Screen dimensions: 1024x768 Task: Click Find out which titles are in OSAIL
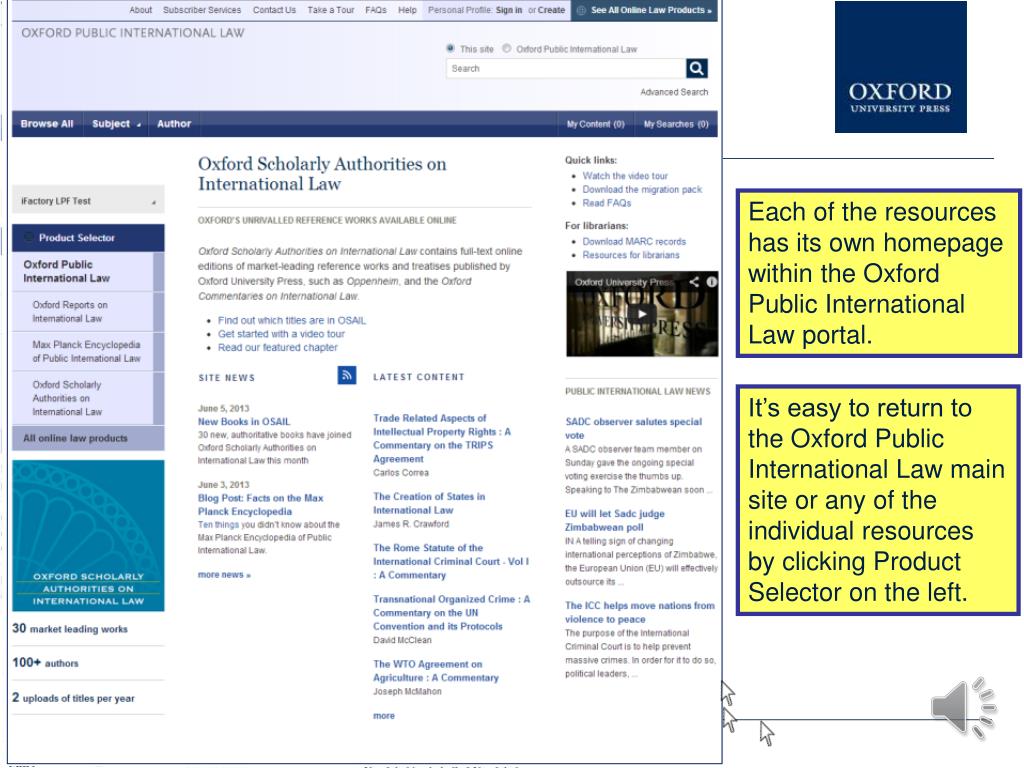292,320
